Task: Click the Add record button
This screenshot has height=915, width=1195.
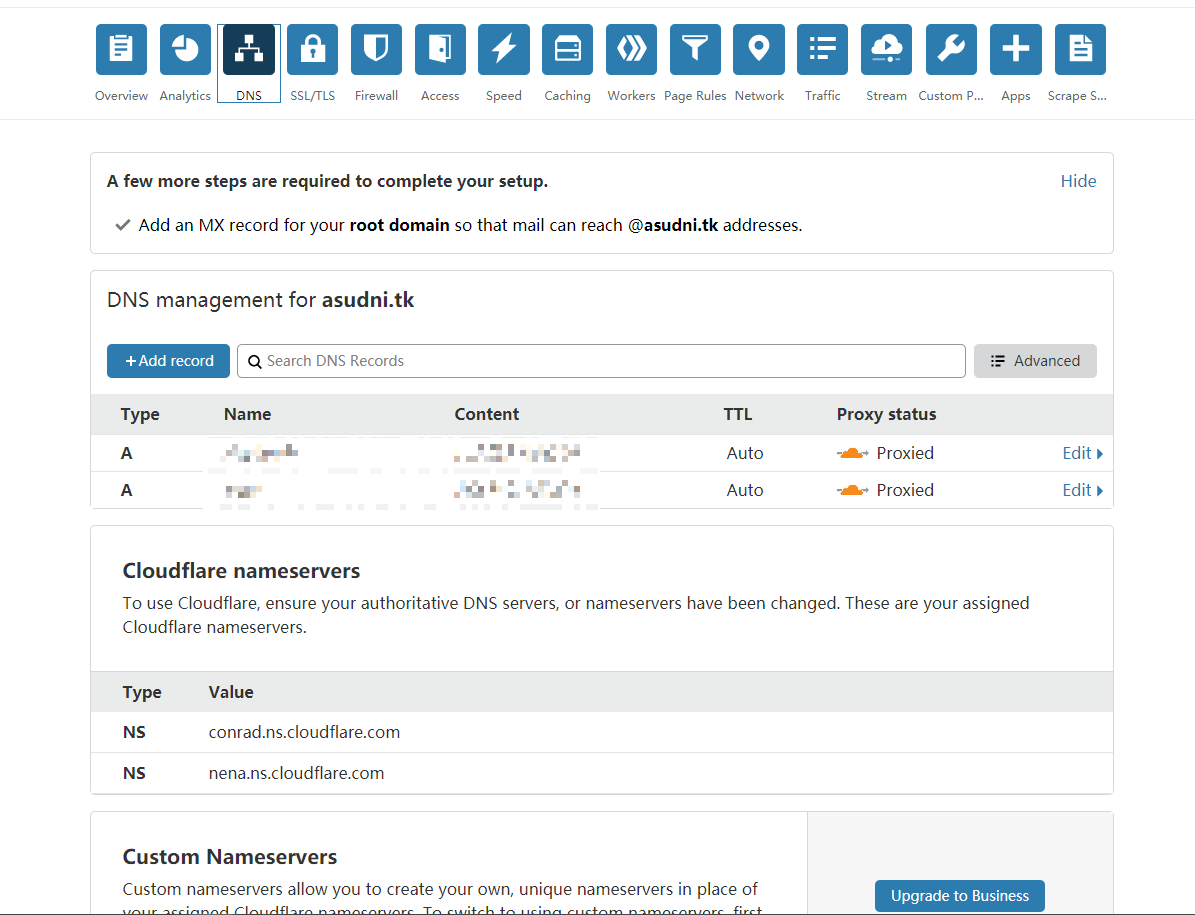Action: pyautogui.click(x=168, y=361)
